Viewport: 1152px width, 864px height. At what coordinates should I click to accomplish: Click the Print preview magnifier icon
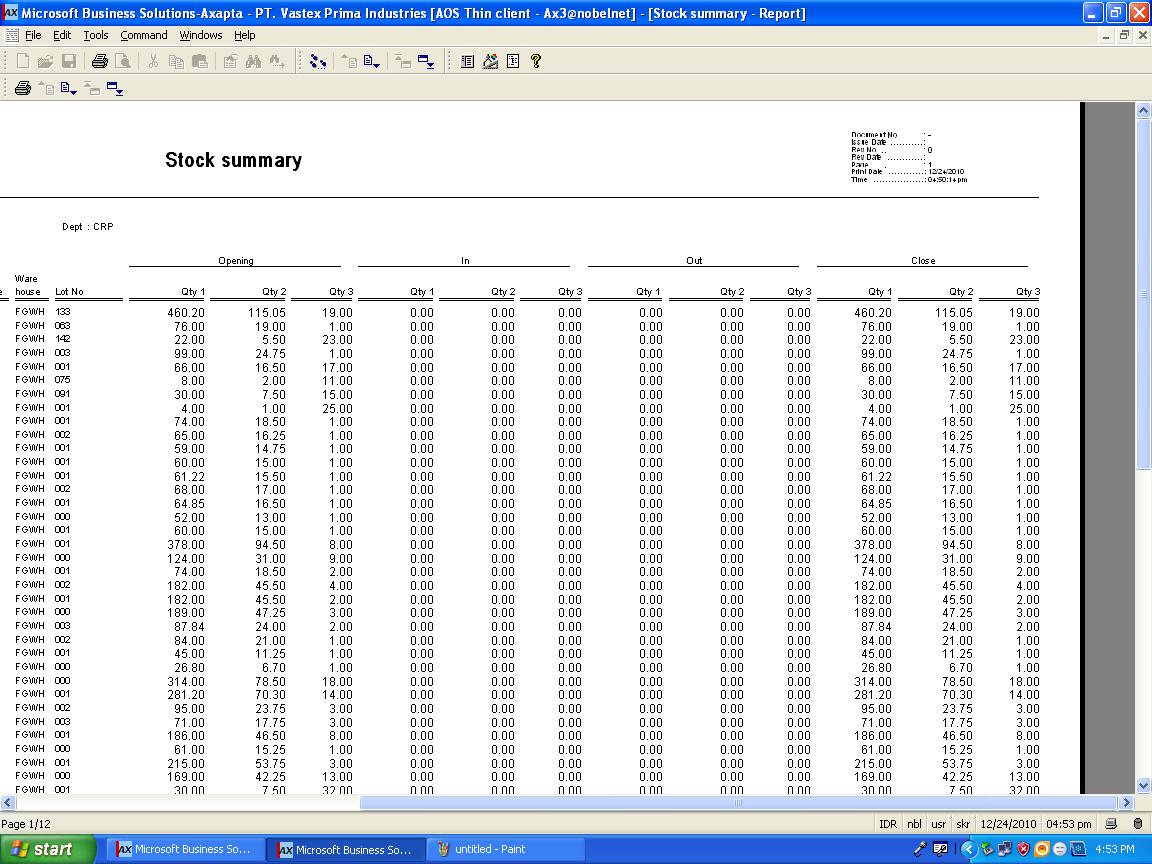(x=123, y=62)
